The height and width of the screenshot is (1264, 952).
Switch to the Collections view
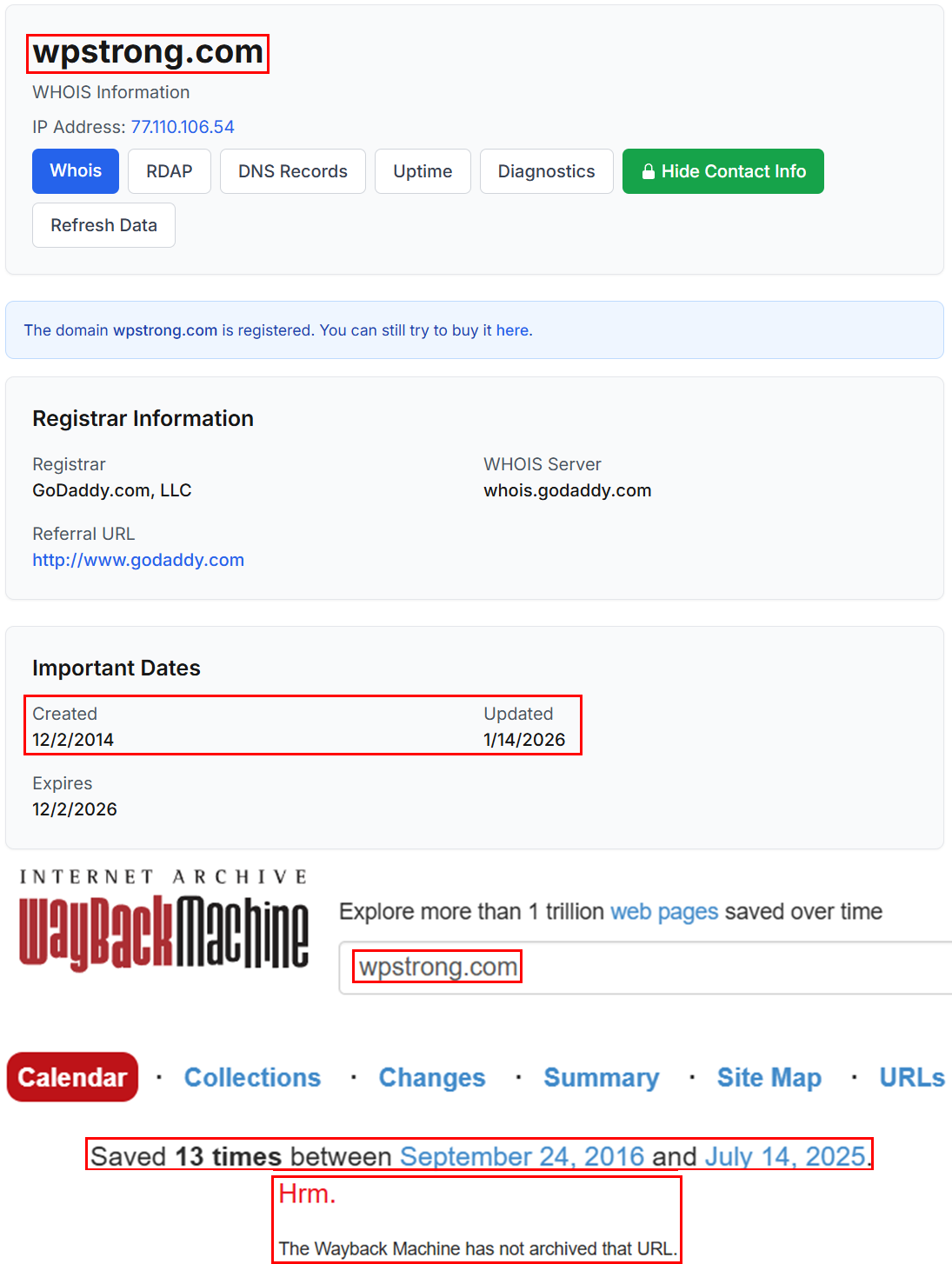pos(252,1077)
